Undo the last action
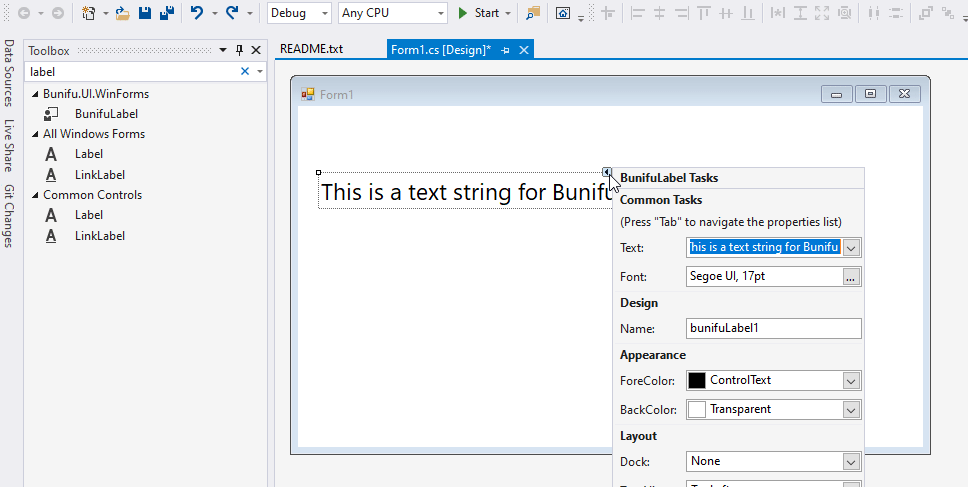 197,13
